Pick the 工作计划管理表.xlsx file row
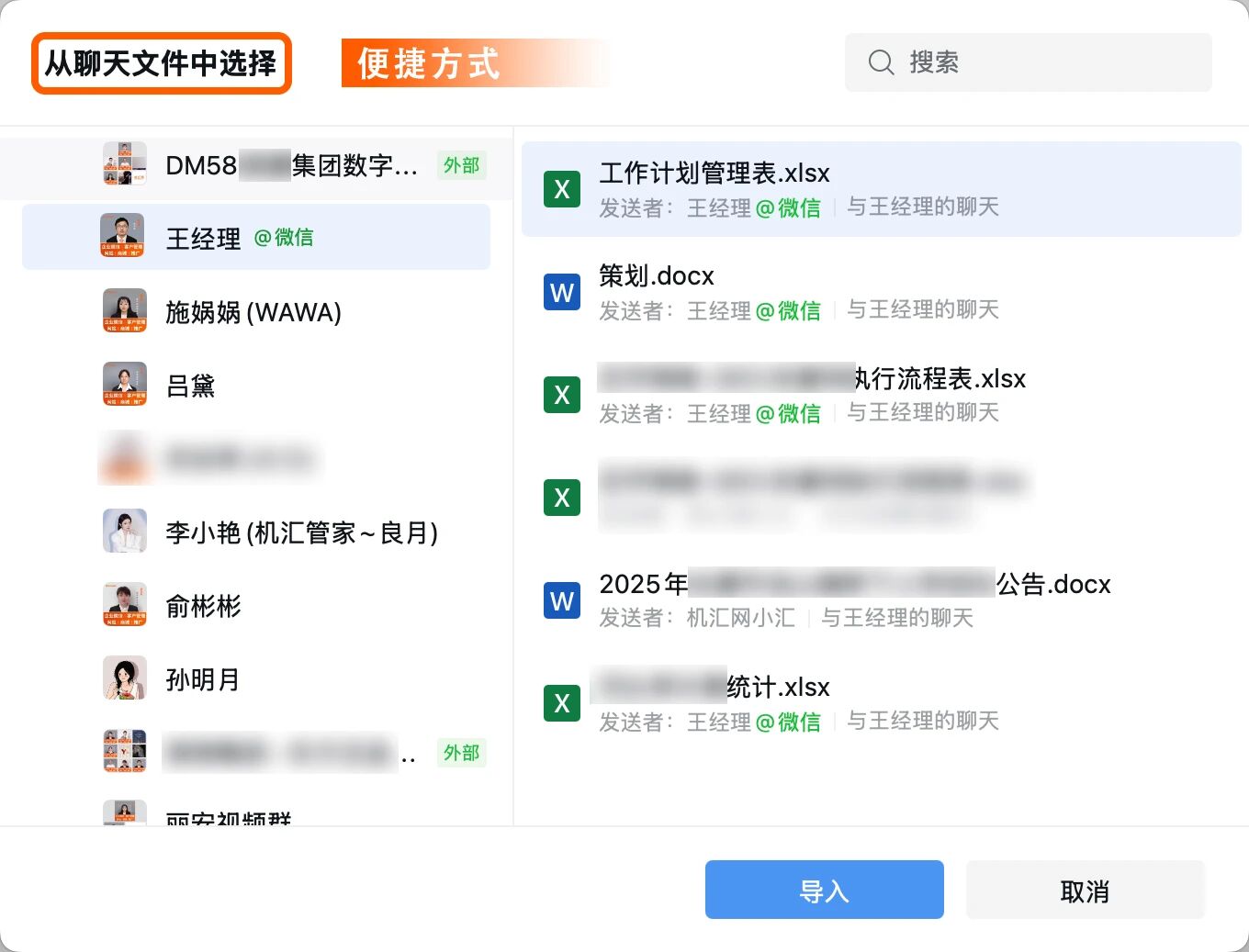The width and height of the screenshot is (1249, 952). (x=880, y=189)
